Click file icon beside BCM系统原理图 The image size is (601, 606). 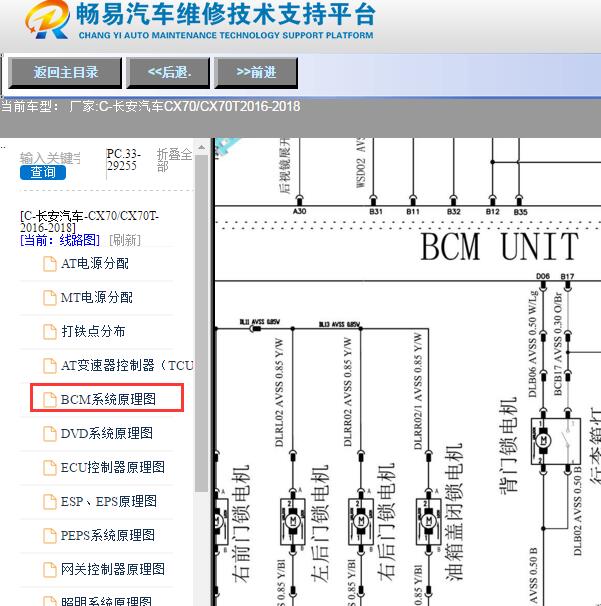coord(50,400)
